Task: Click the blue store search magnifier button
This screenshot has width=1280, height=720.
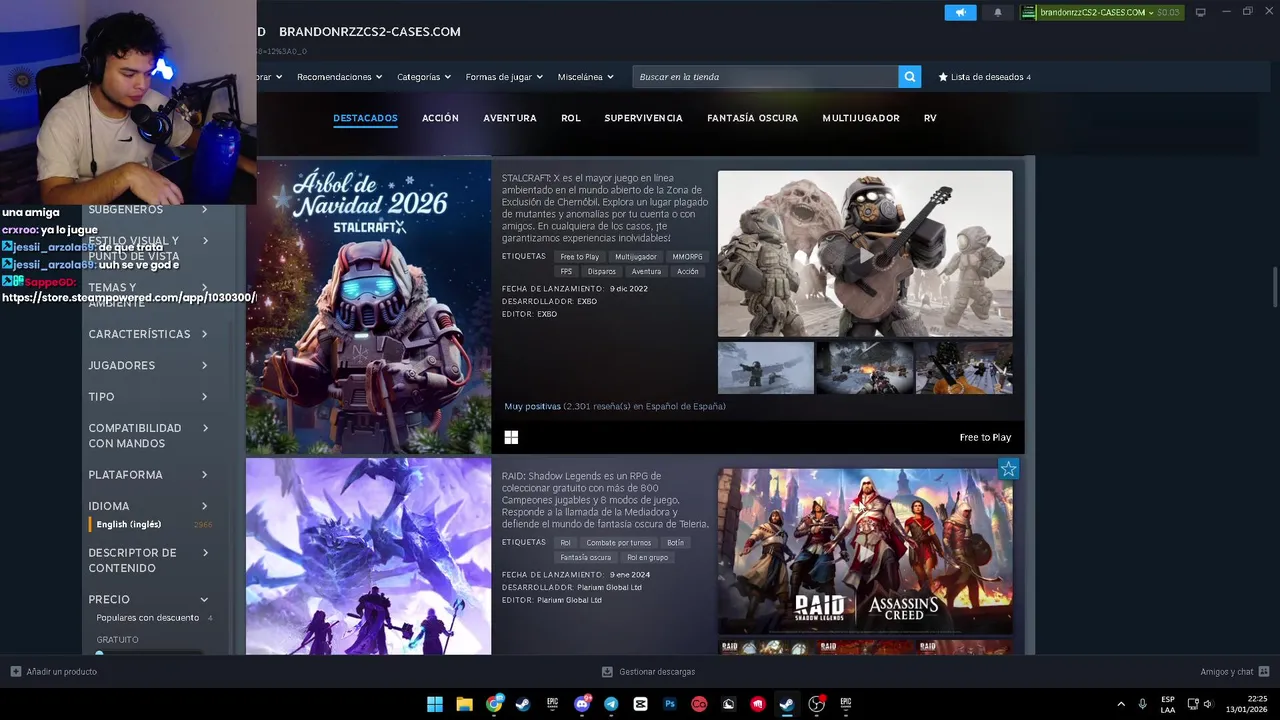Action: [909, 77]
